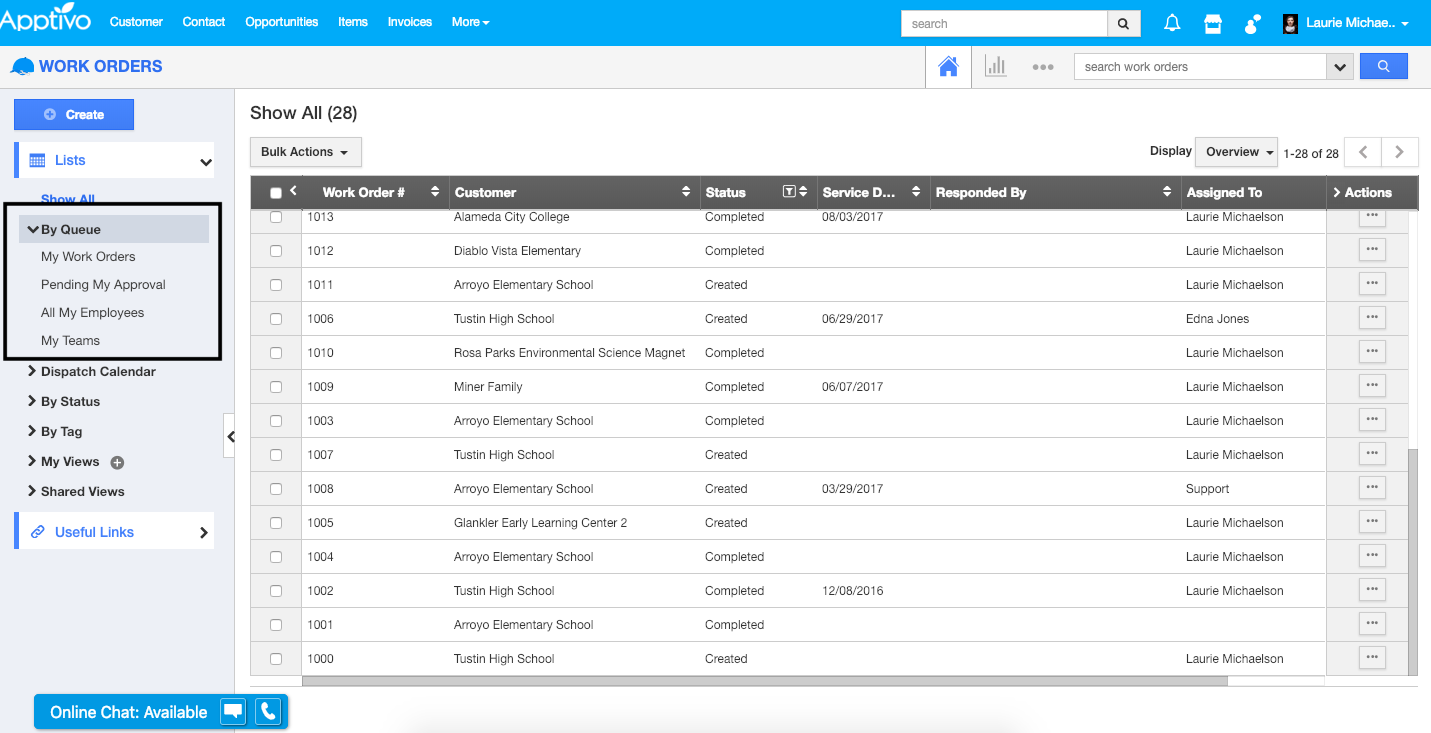Click the vertical scrollbar of the table

[1412, 560]
